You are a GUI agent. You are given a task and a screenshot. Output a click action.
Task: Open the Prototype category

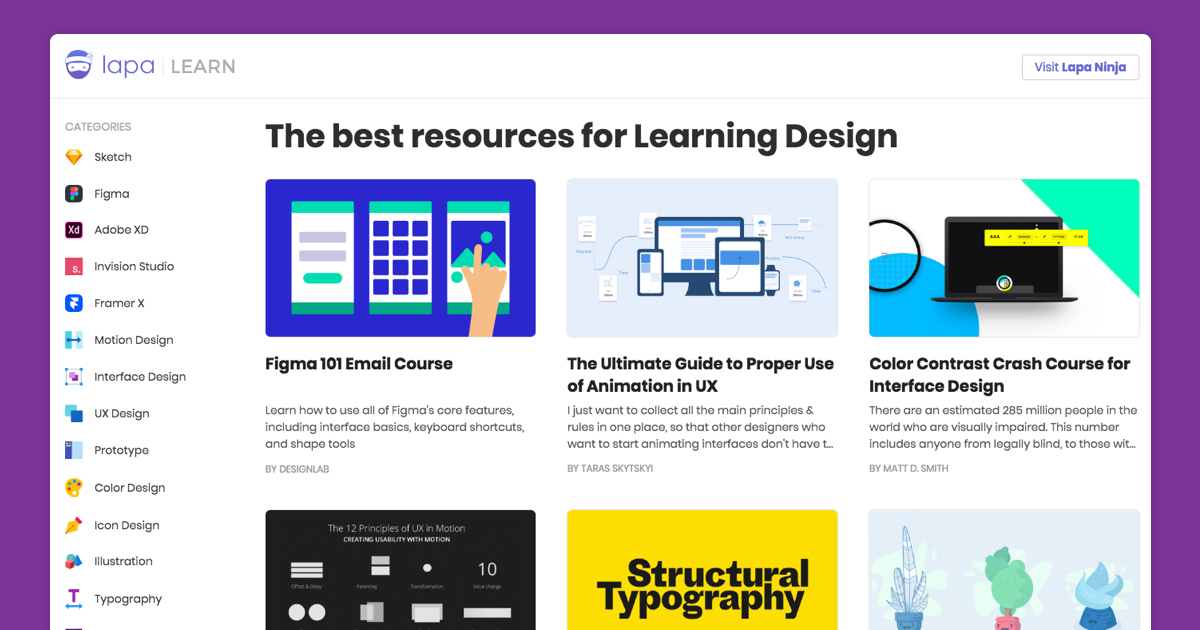[x=121, y=451]
